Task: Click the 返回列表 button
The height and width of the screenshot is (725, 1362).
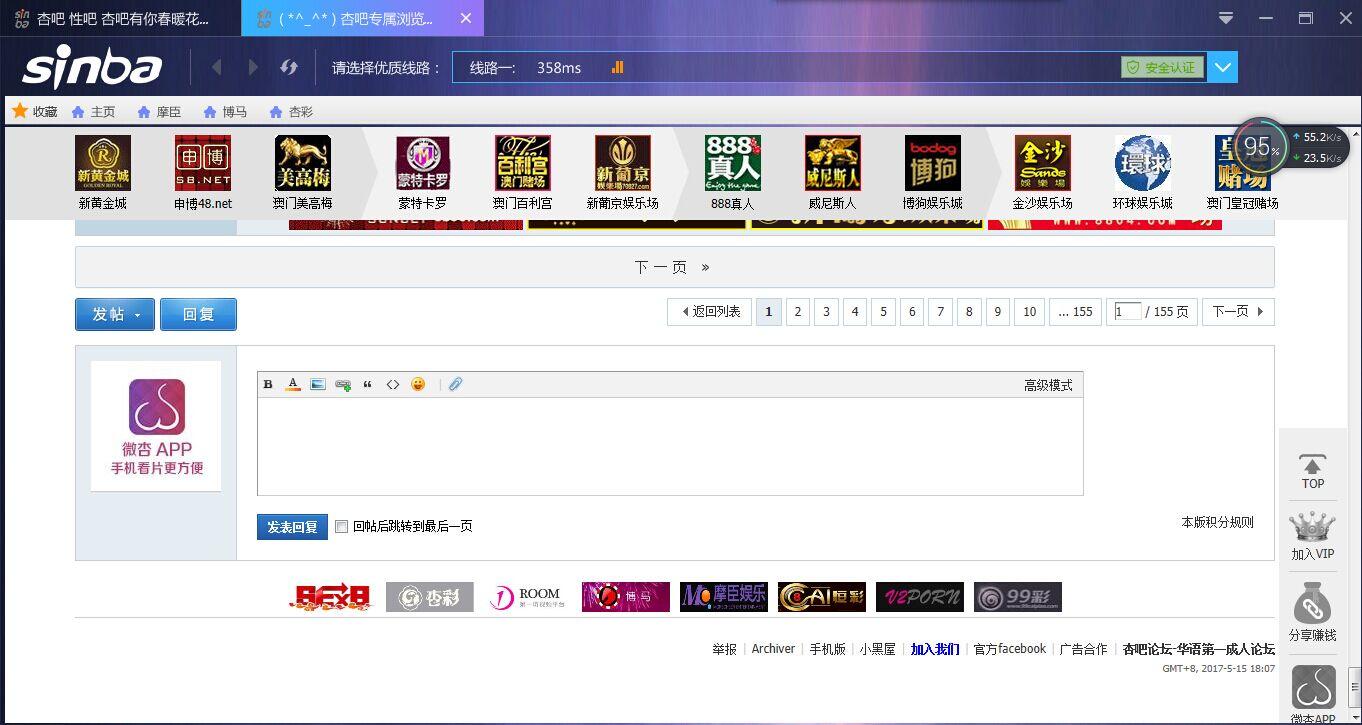Action: [709, 312]
